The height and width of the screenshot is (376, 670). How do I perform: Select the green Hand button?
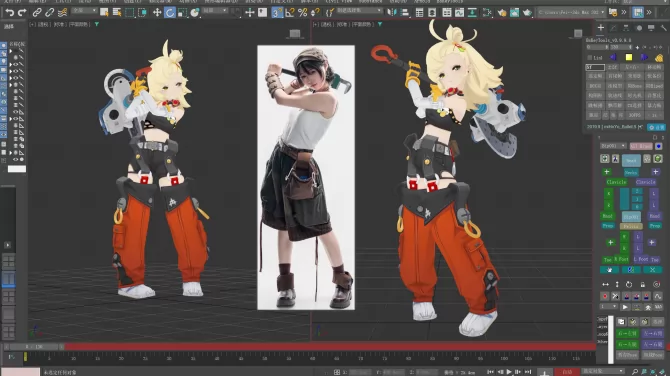[x=607, y=216]
